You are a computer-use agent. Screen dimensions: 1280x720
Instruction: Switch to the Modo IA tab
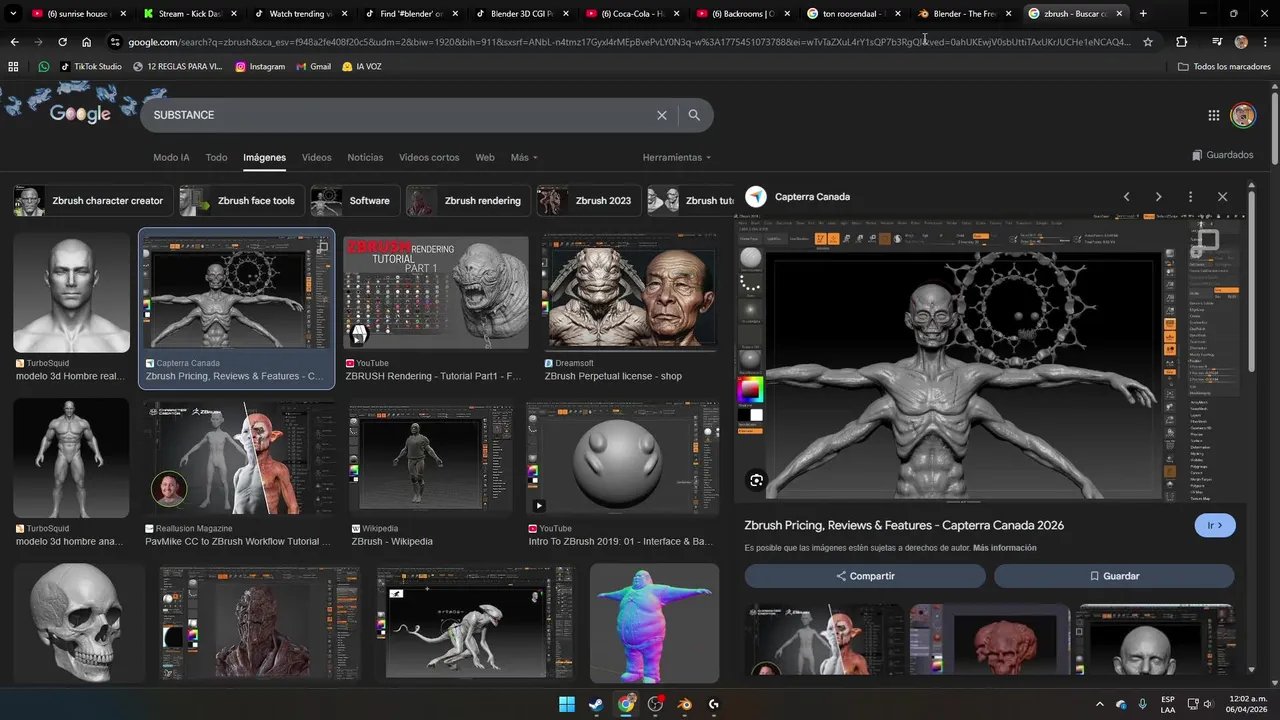pos(171,157)
